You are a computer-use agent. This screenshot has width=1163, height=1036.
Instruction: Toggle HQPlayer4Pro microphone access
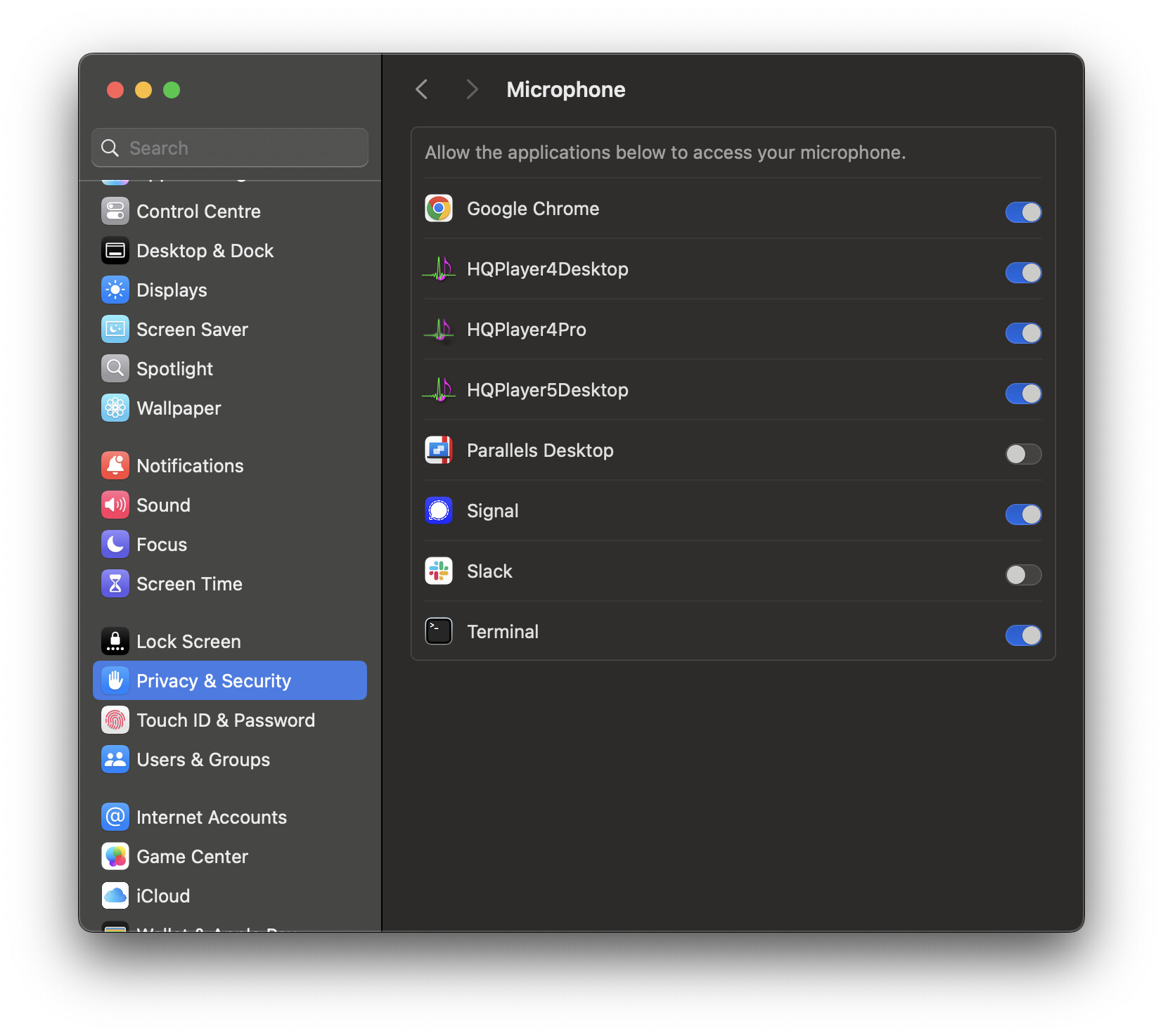(1023, 333)
